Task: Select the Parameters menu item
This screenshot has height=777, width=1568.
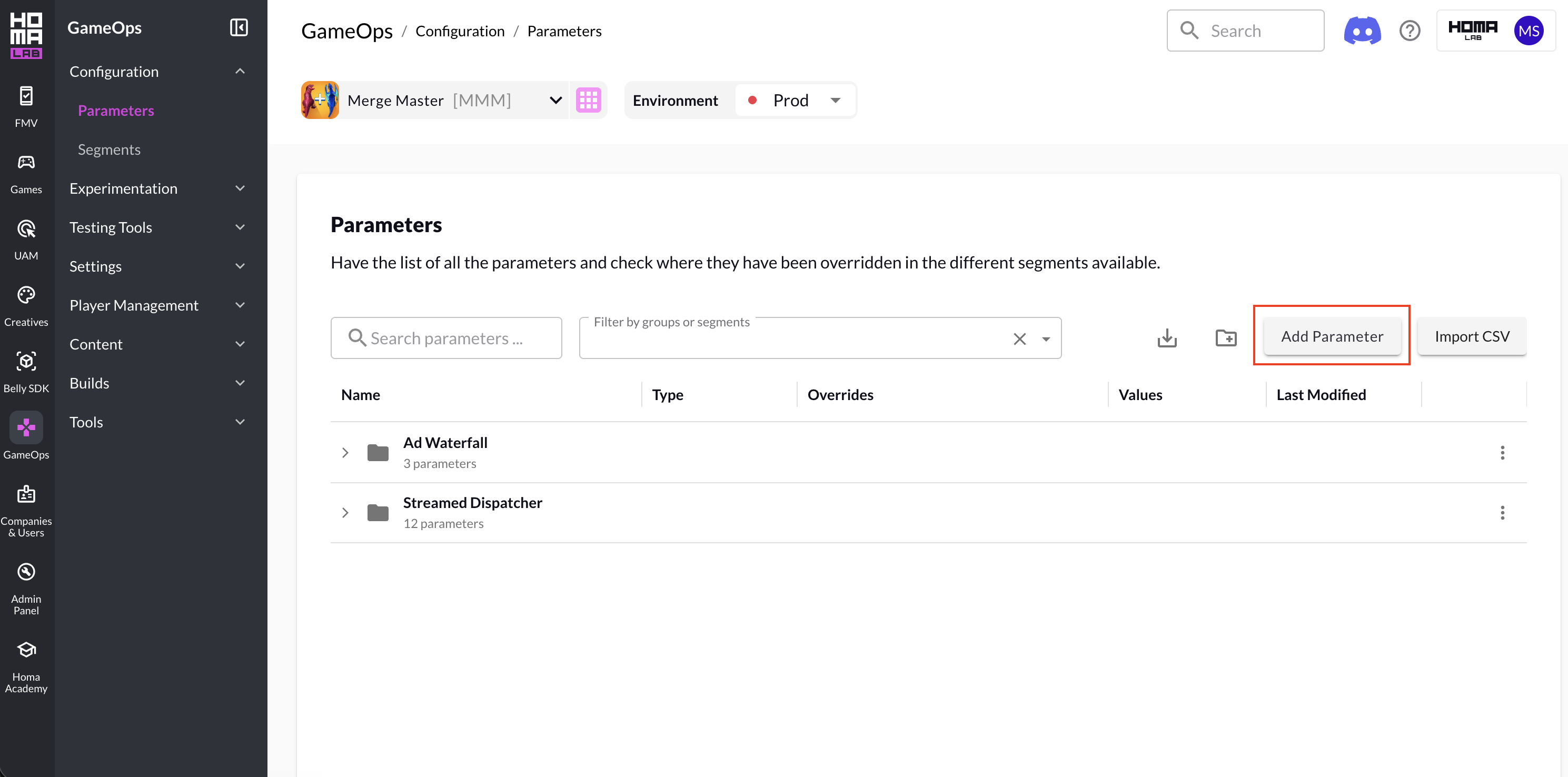Action: pyautogui.click(x=116, y=110)
